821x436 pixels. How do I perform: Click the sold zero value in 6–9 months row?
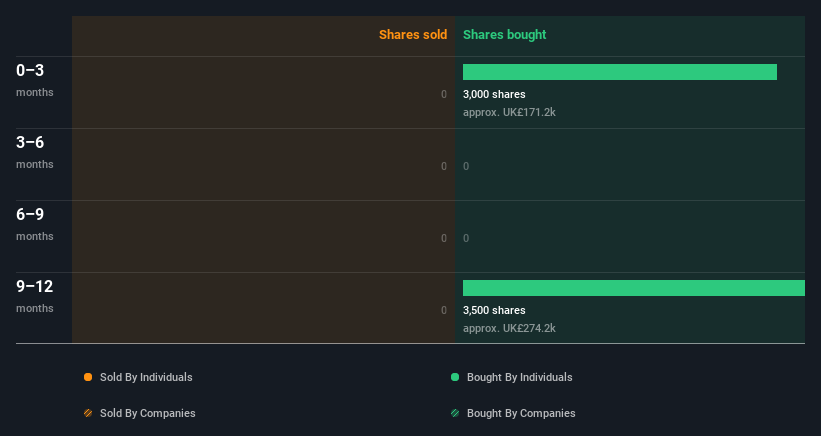click(444, 238)
